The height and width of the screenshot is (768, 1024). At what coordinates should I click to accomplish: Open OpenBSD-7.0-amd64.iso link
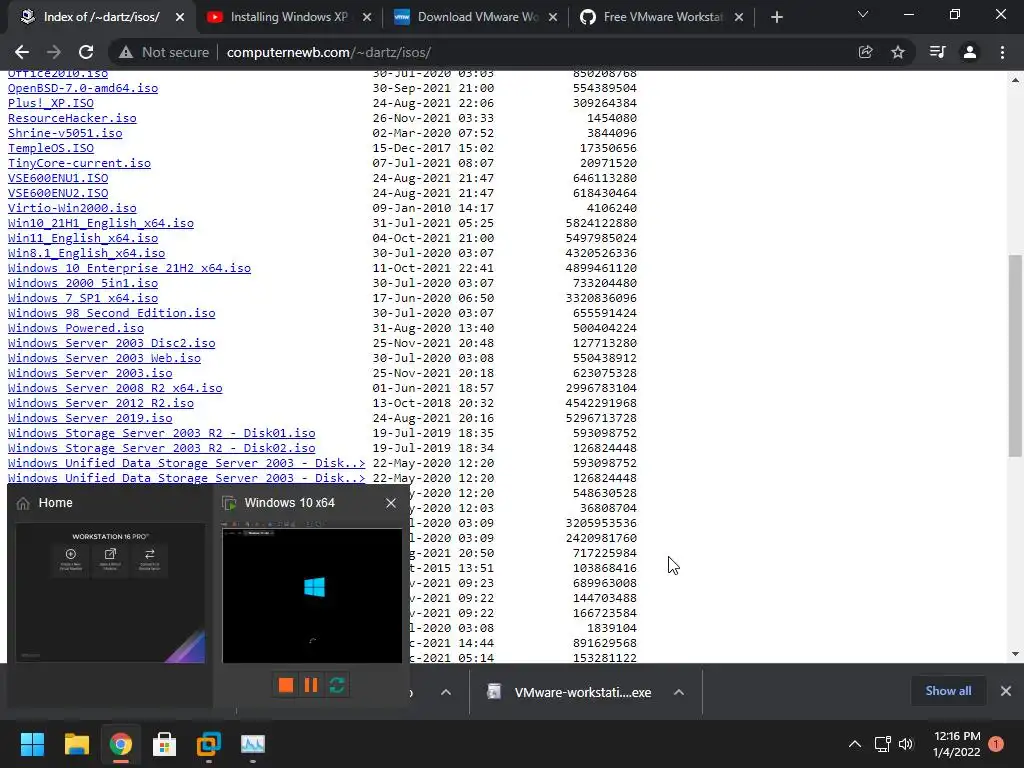coord(83,88)
